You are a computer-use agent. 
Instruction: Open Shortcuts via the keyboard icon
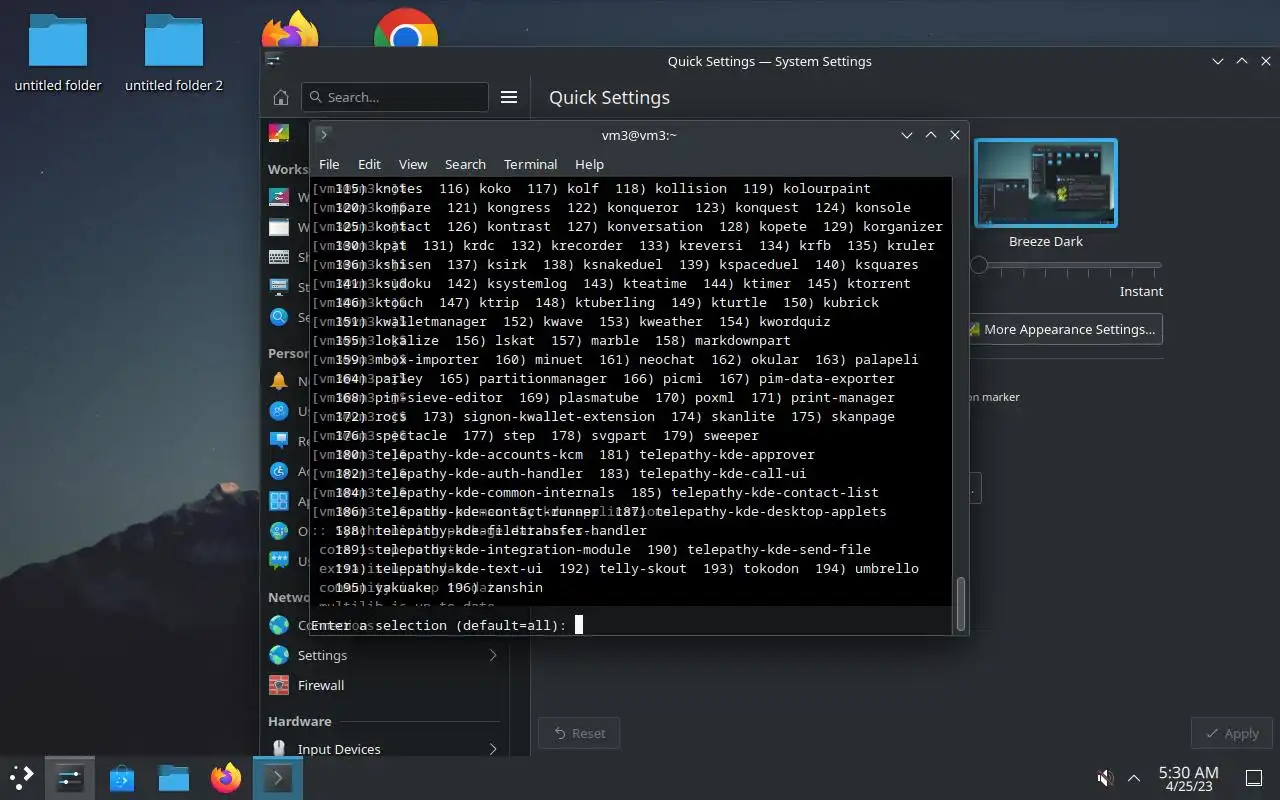(279, 257)
